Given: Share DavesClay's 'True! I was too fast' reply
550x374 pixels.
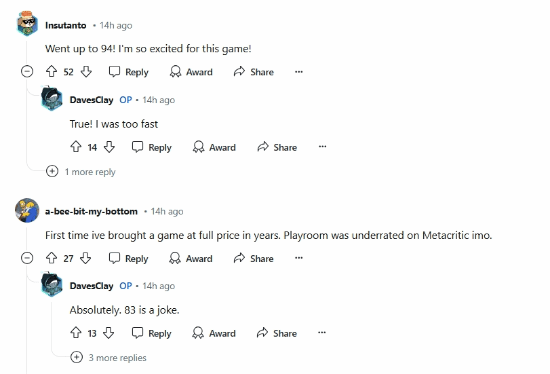Looking at the screenshot, I should pyautogui.click(x=277, y=147).
